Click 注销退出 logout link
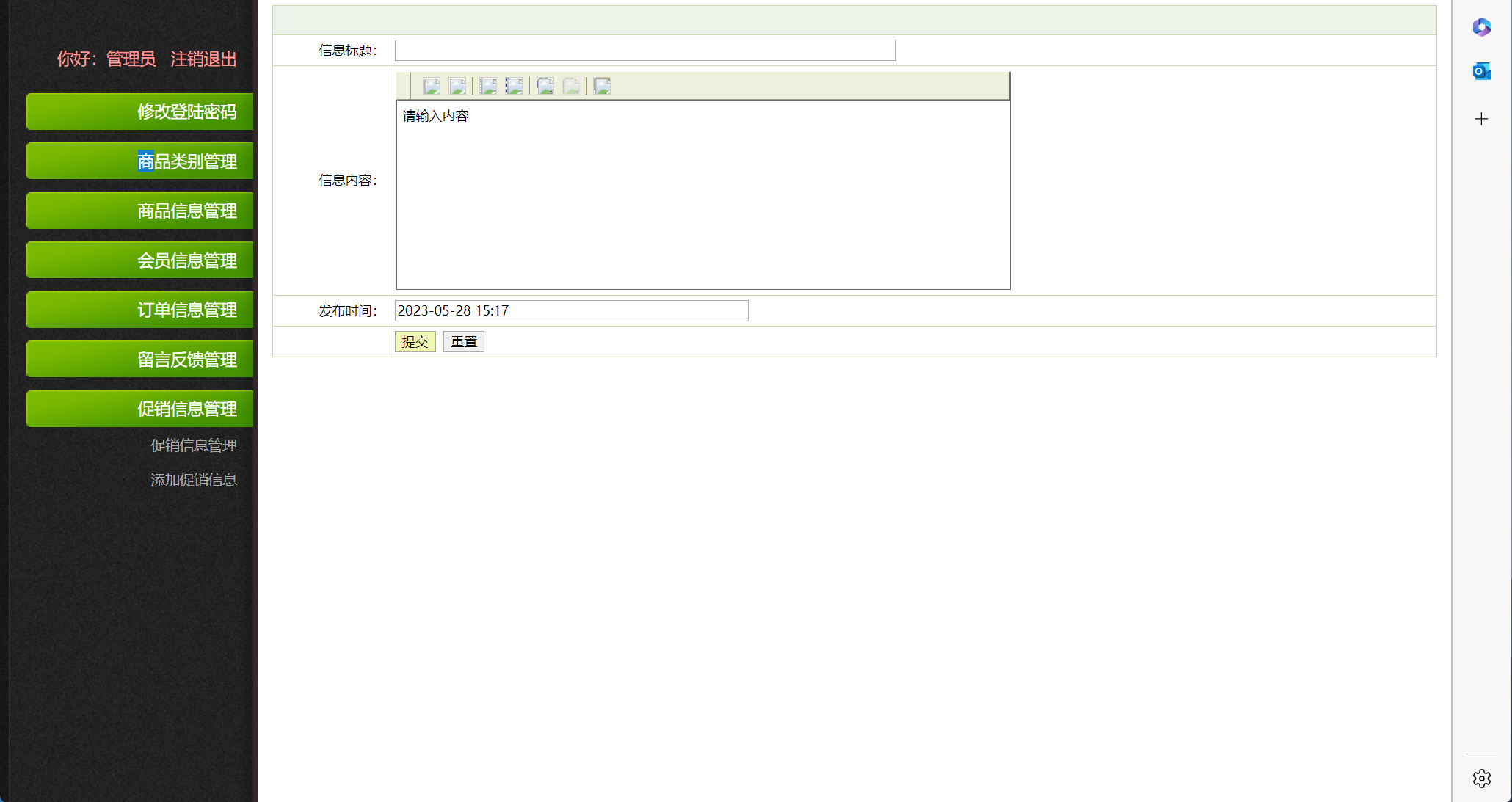1512x802 pixels. [x=203, y=59]
